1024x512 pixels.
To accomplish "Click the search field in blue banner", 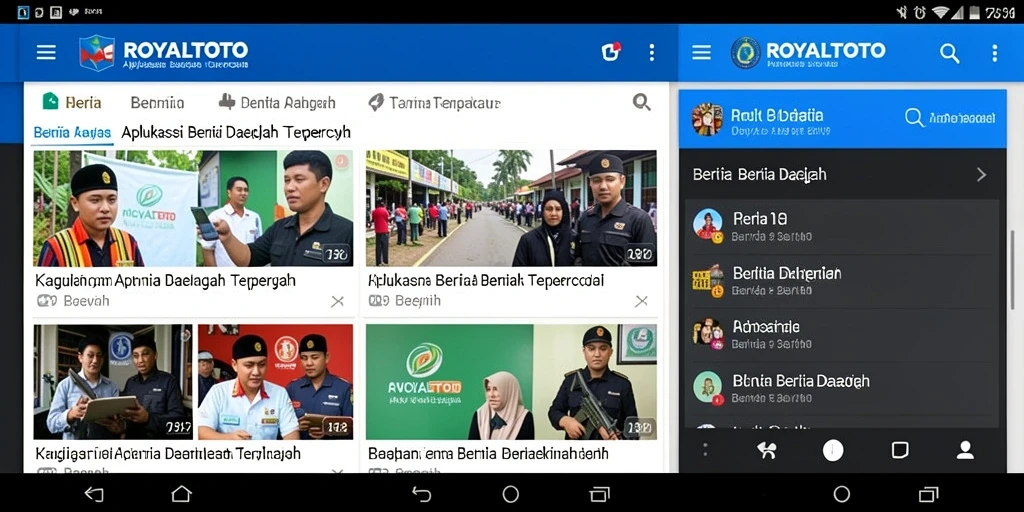I will (x=950, y=118).
